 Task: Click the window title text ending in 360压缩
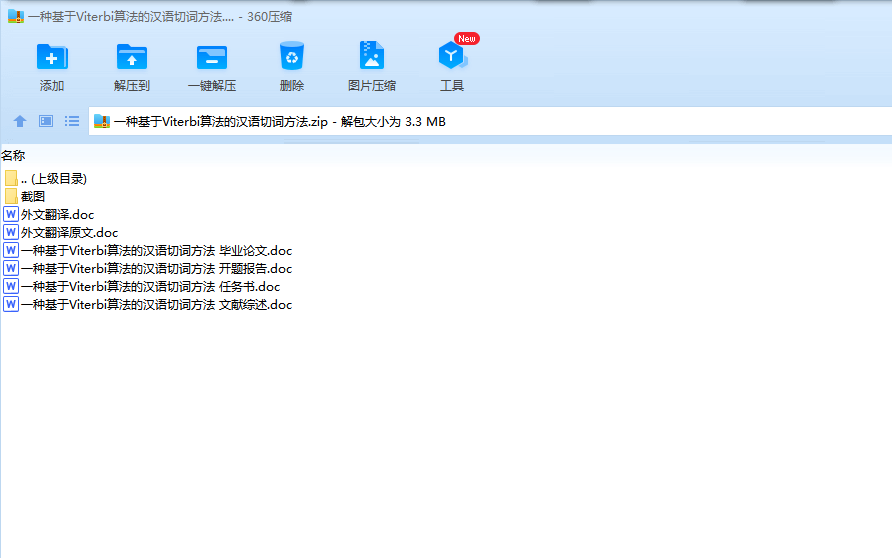[160, 16]
